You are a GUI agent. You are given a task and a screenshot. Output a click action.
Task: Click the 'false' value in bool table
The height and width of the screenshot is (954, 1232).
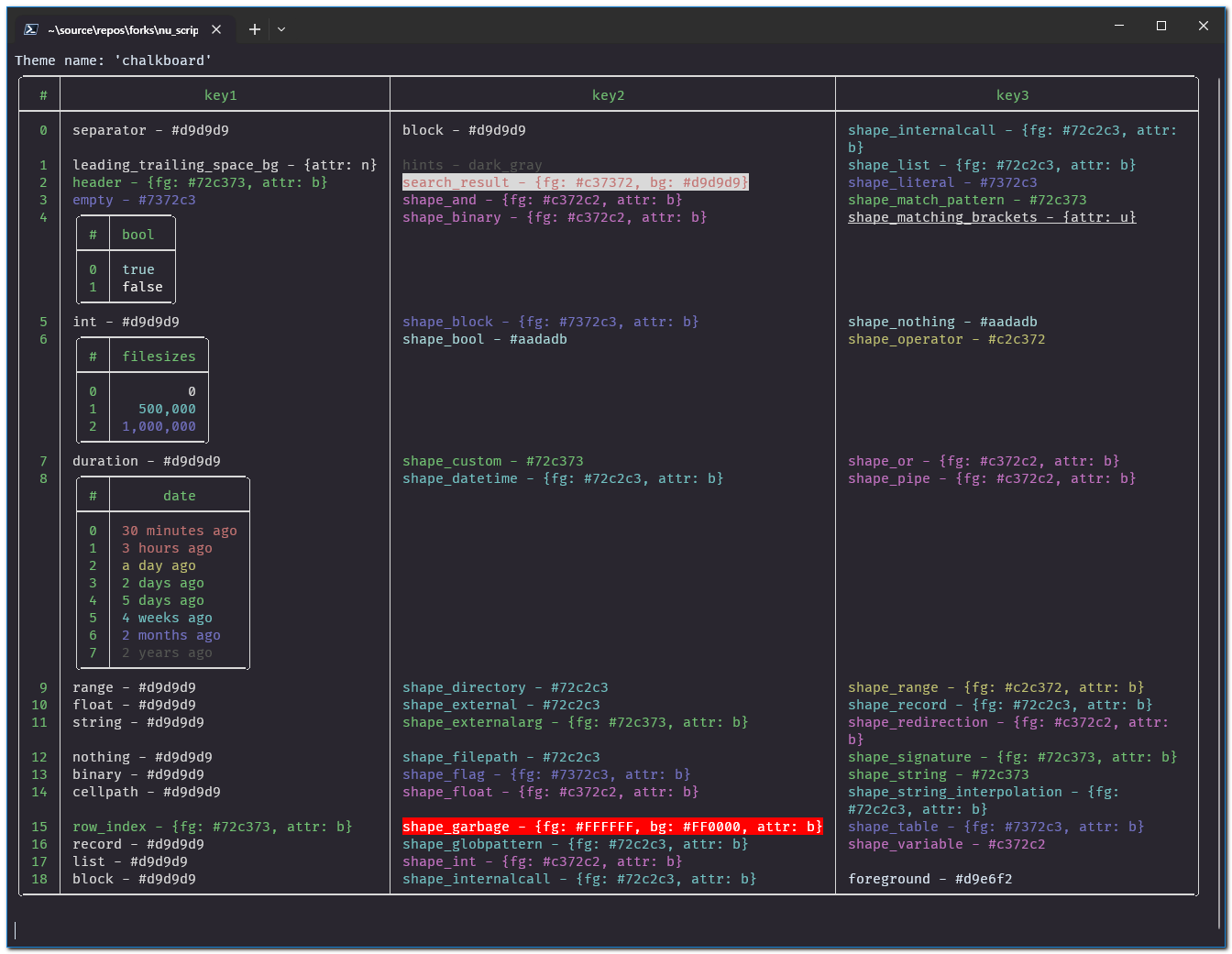143,287
